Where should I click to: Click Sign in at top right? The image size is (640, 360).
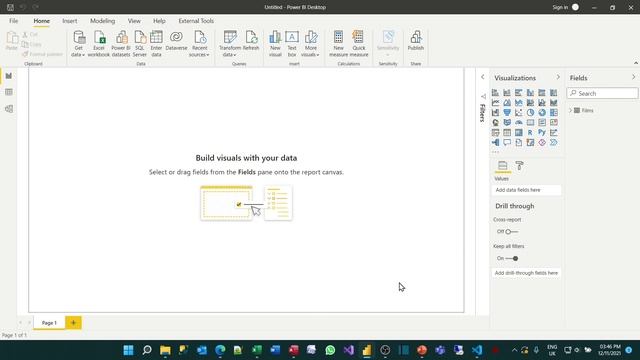[560, 7]
